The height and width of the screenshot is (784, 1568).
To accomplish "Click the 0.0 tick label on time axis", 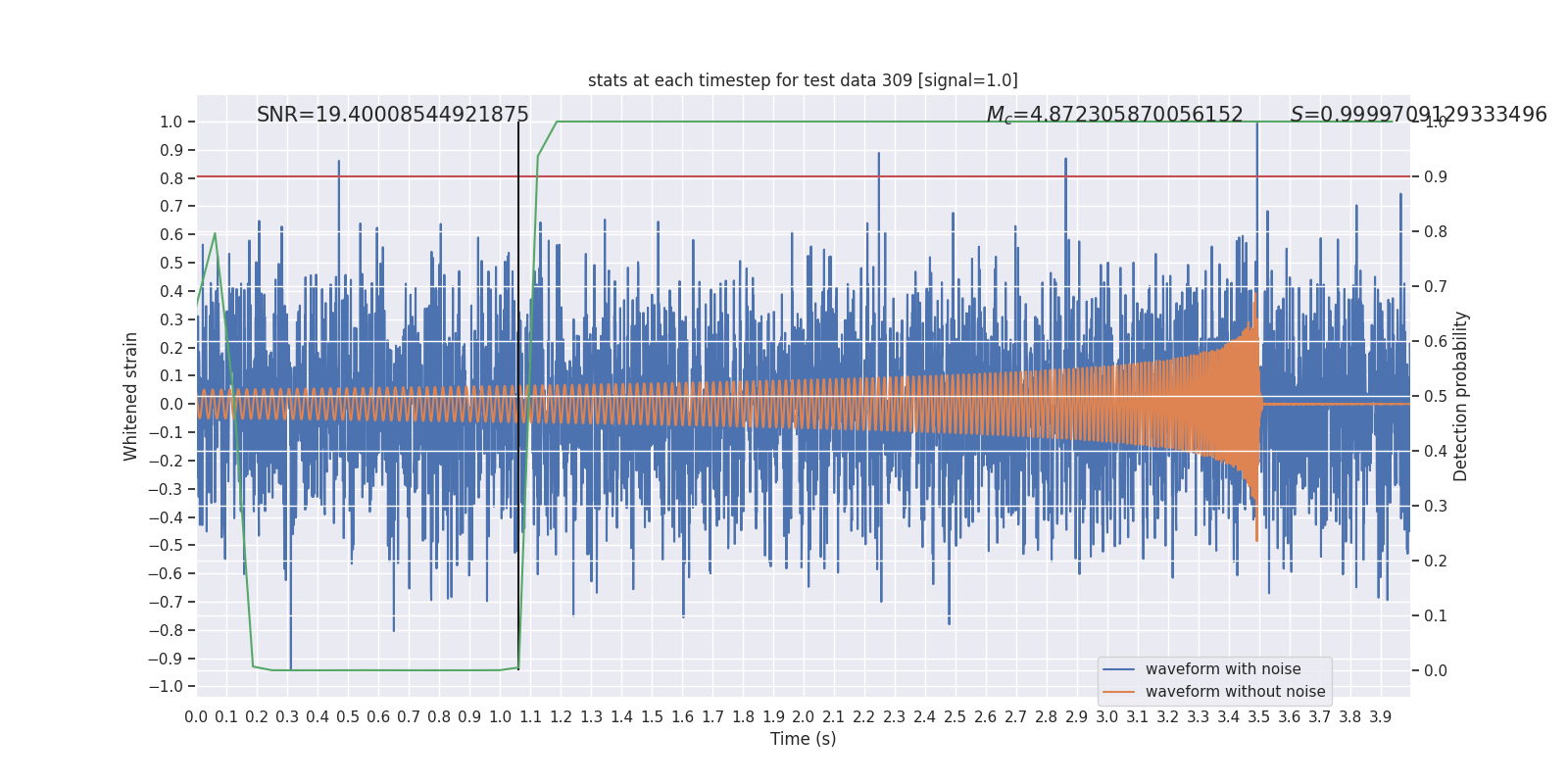I will click(196, 716).
